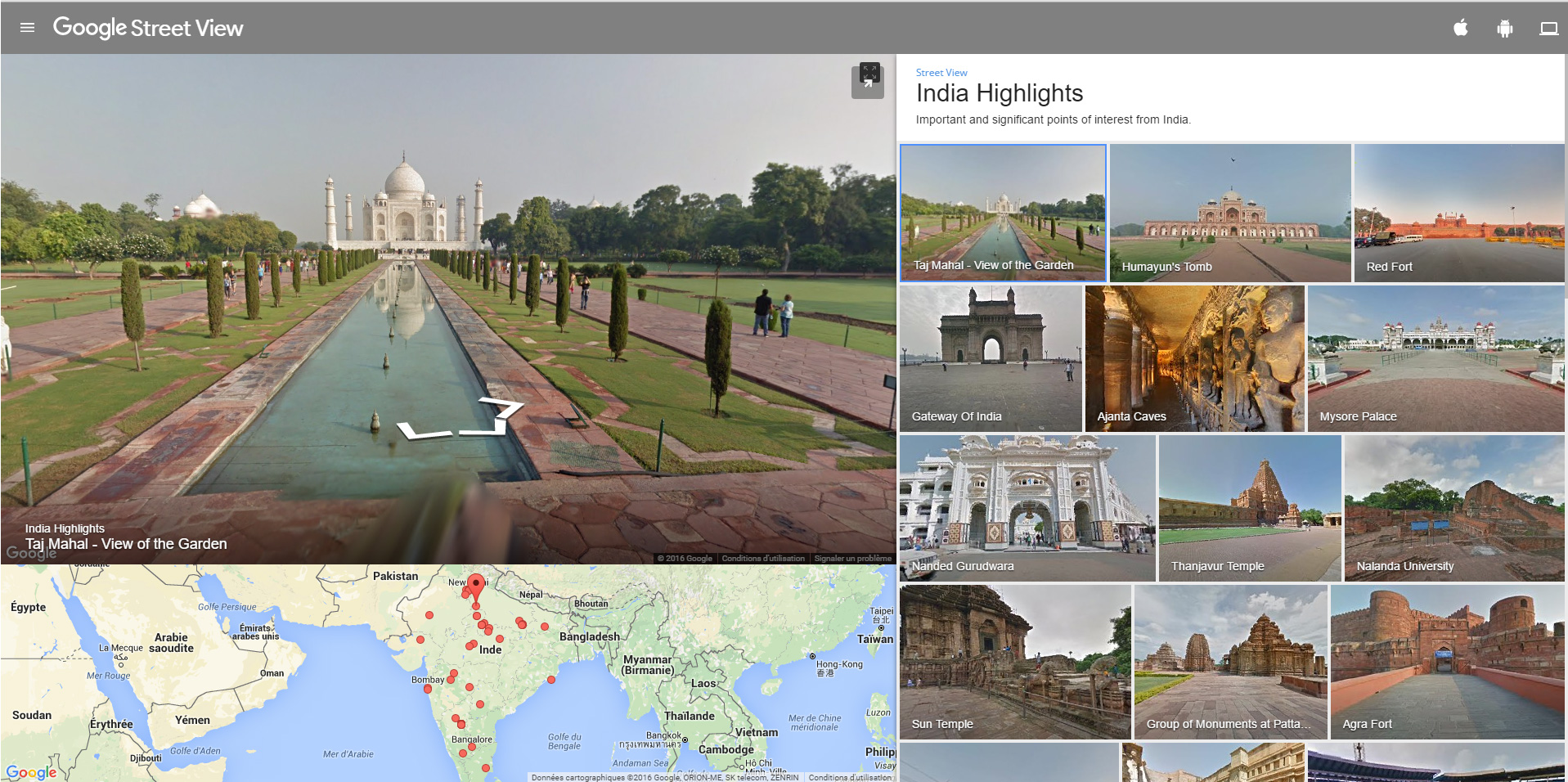Open Red Fort thumbnail

point(1458,213)
